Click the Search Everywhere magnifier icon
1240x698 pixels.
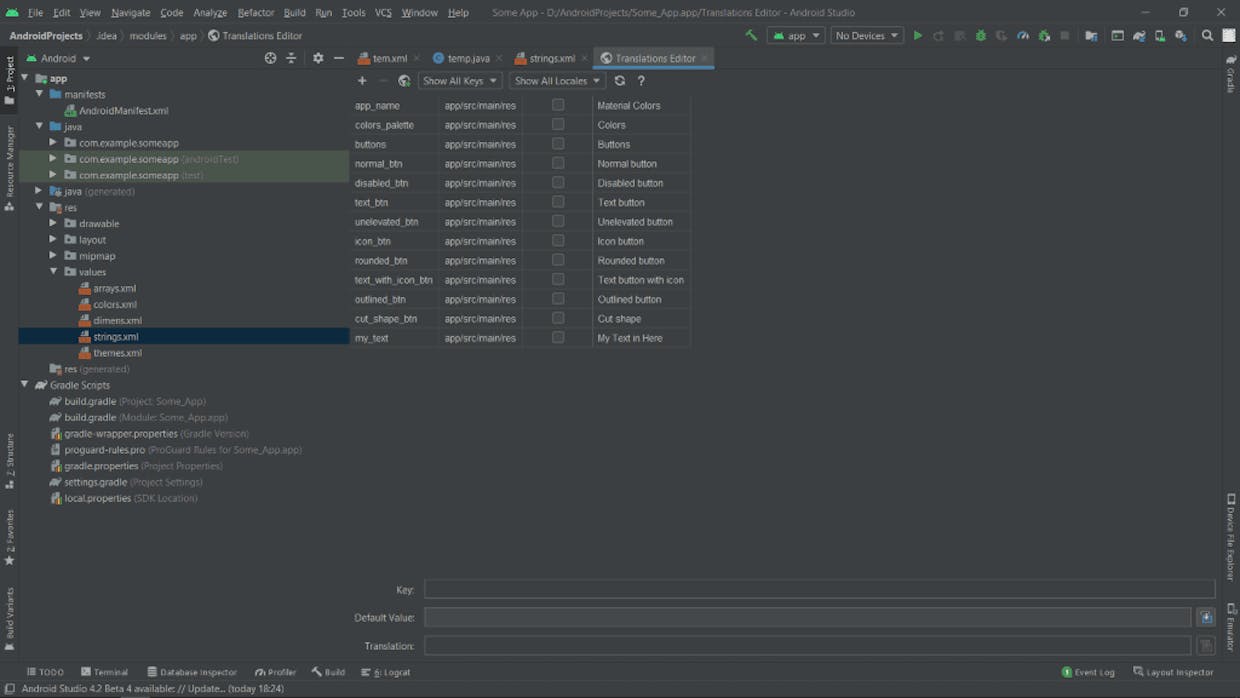(x=1207, y=35)
